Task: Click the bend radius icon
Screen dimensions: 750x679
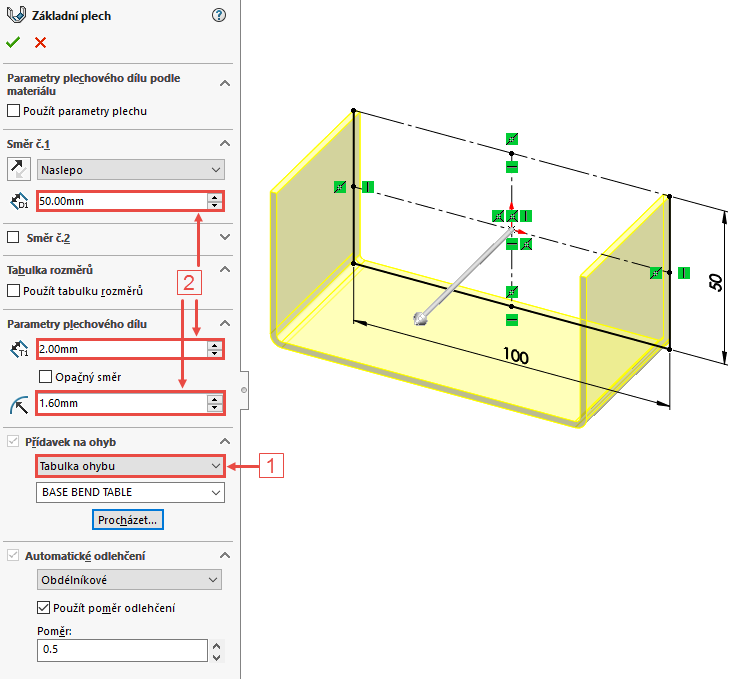Action: [x=19, y=404]
